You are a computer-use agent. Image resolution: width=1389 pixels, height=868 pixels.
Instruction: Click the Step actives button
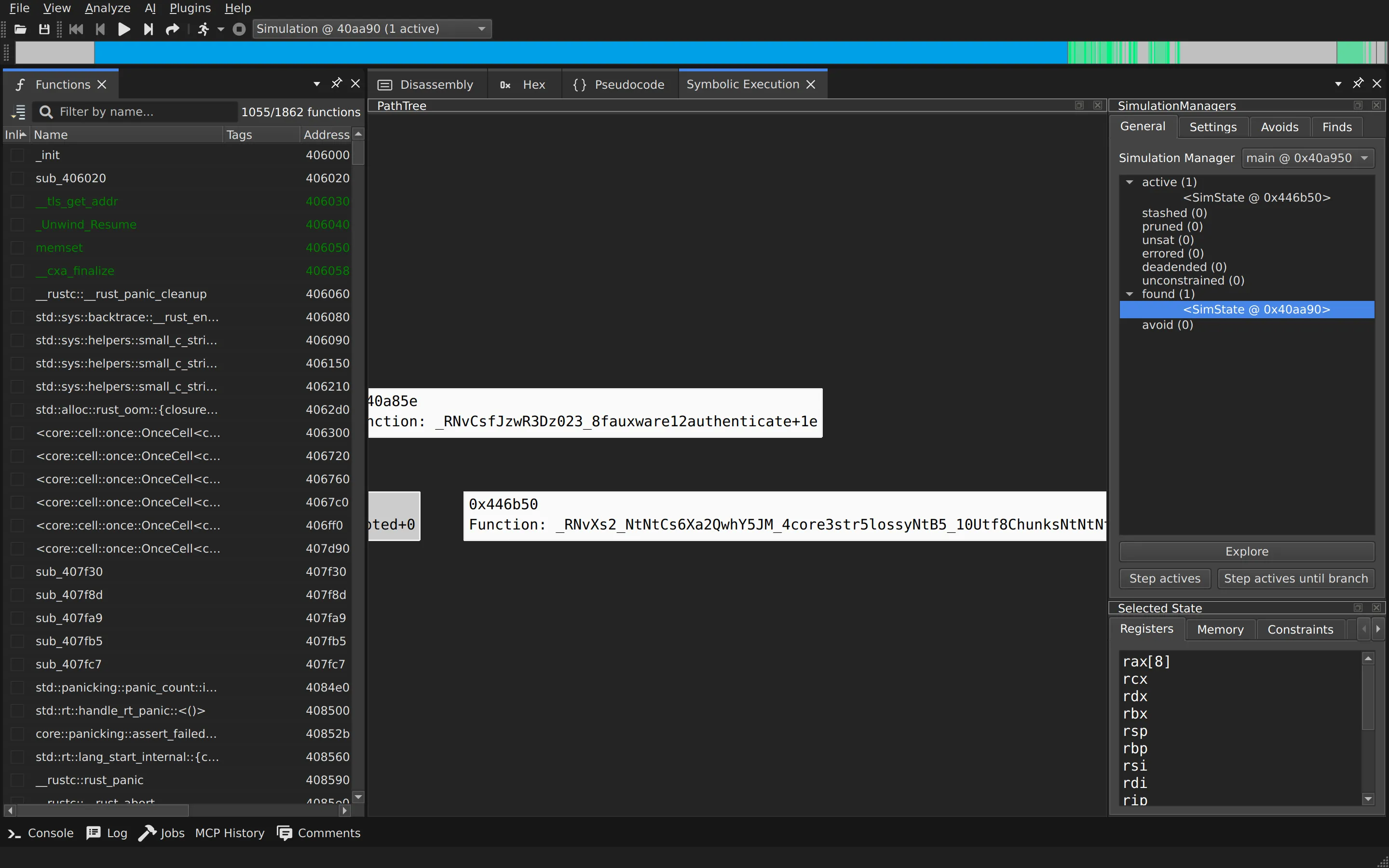[1165, 578]
